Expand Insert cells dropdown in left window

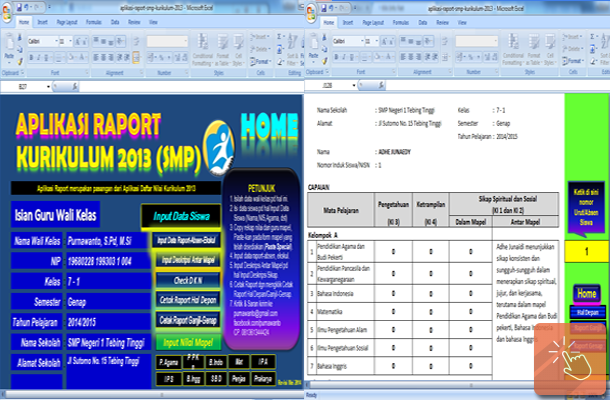[x=268, y=37]
